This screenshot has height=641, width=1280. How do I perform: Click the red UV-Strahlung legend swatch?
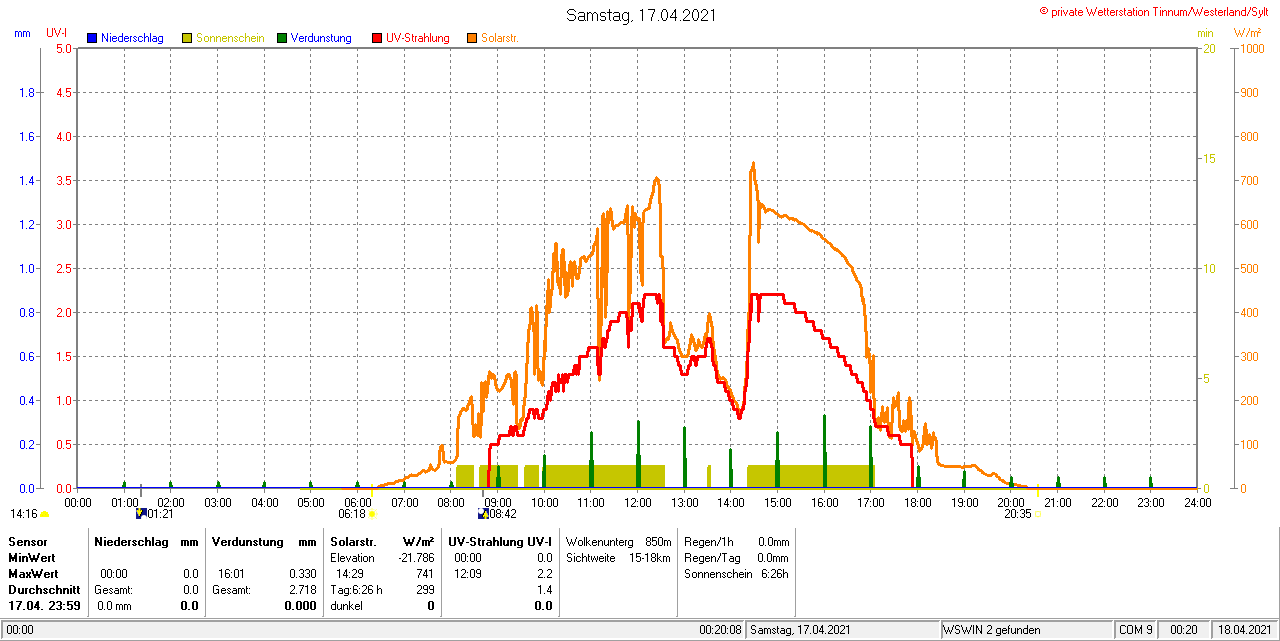click(x=377, y=38)
